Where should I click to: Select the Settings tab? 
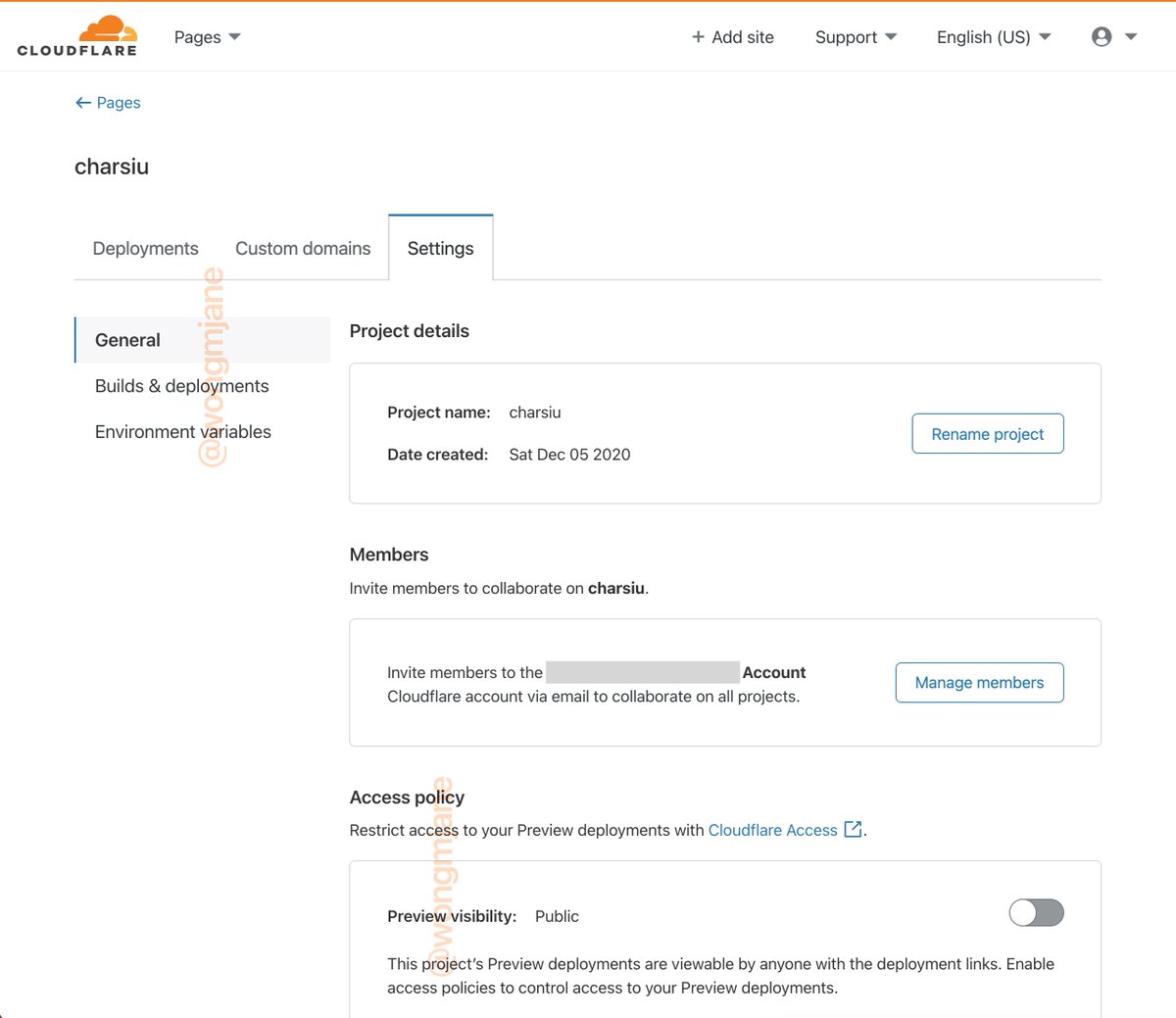[441, 249]
